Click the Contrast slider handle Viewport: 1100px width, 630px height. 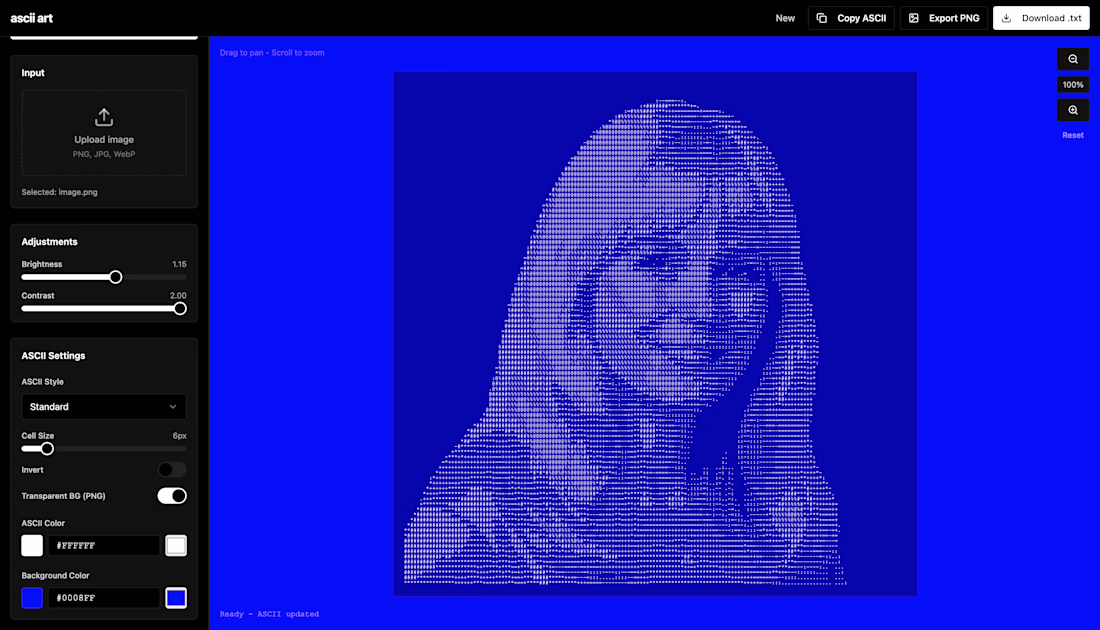tap(180, 309)
